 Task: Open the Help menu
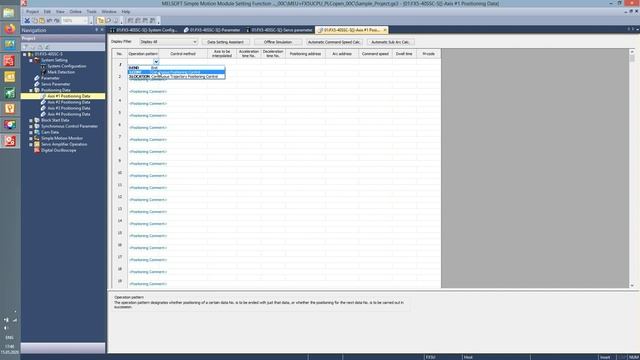click(126, 12)
